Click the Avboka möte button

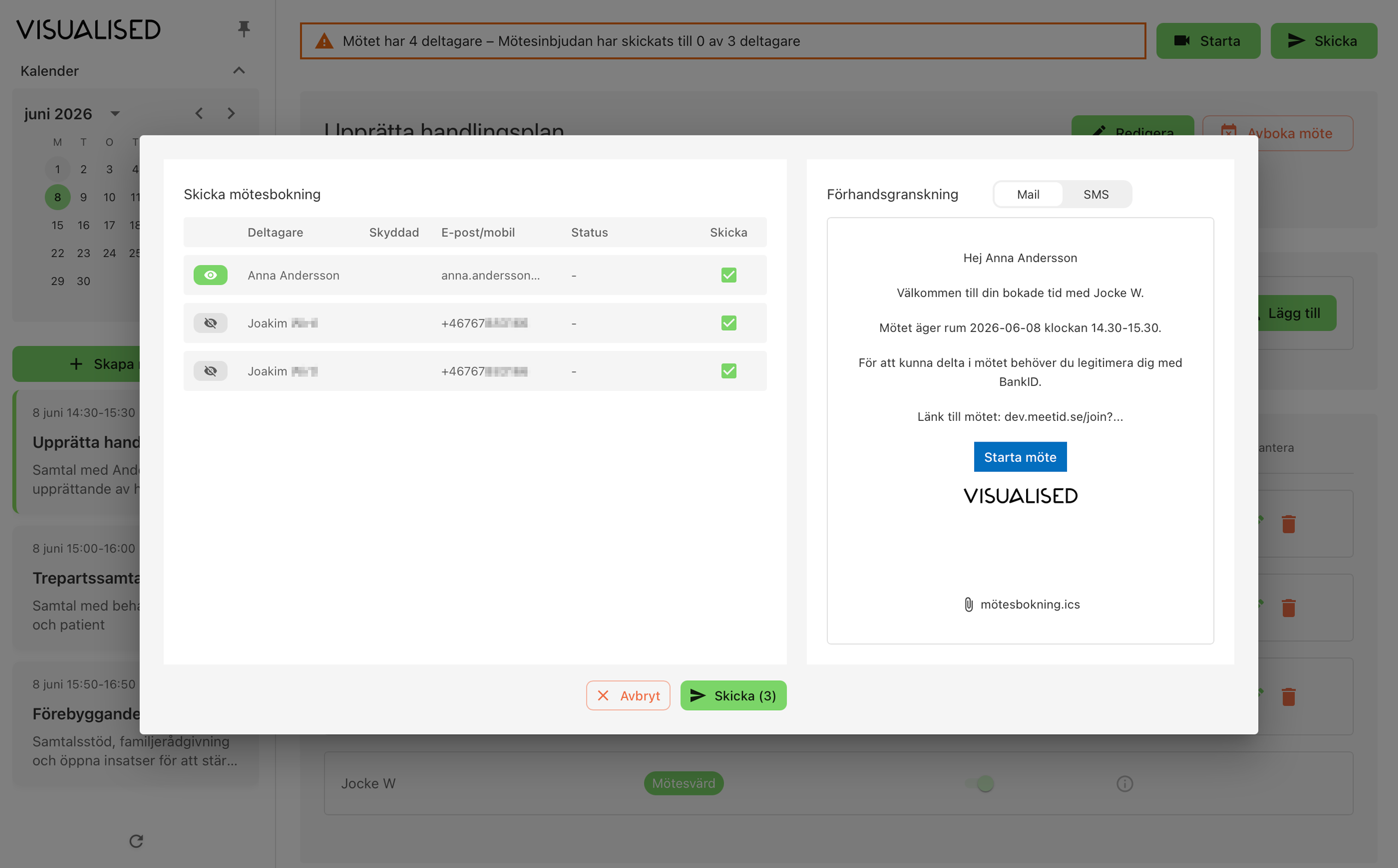pyautogui.click(x=1277, y=133)
